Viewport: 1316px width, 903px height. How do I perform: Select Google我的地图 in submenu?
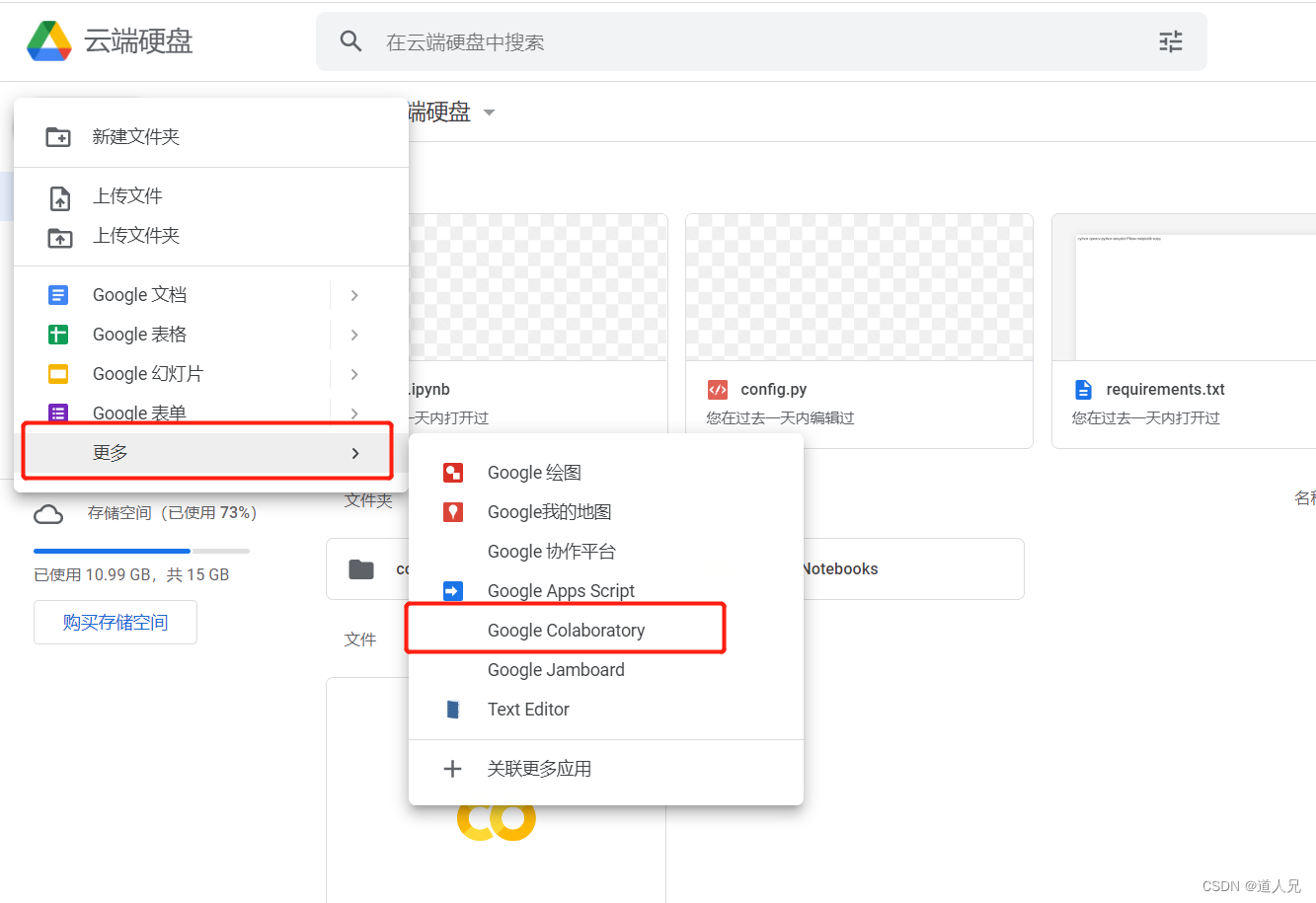click(606, 512)
